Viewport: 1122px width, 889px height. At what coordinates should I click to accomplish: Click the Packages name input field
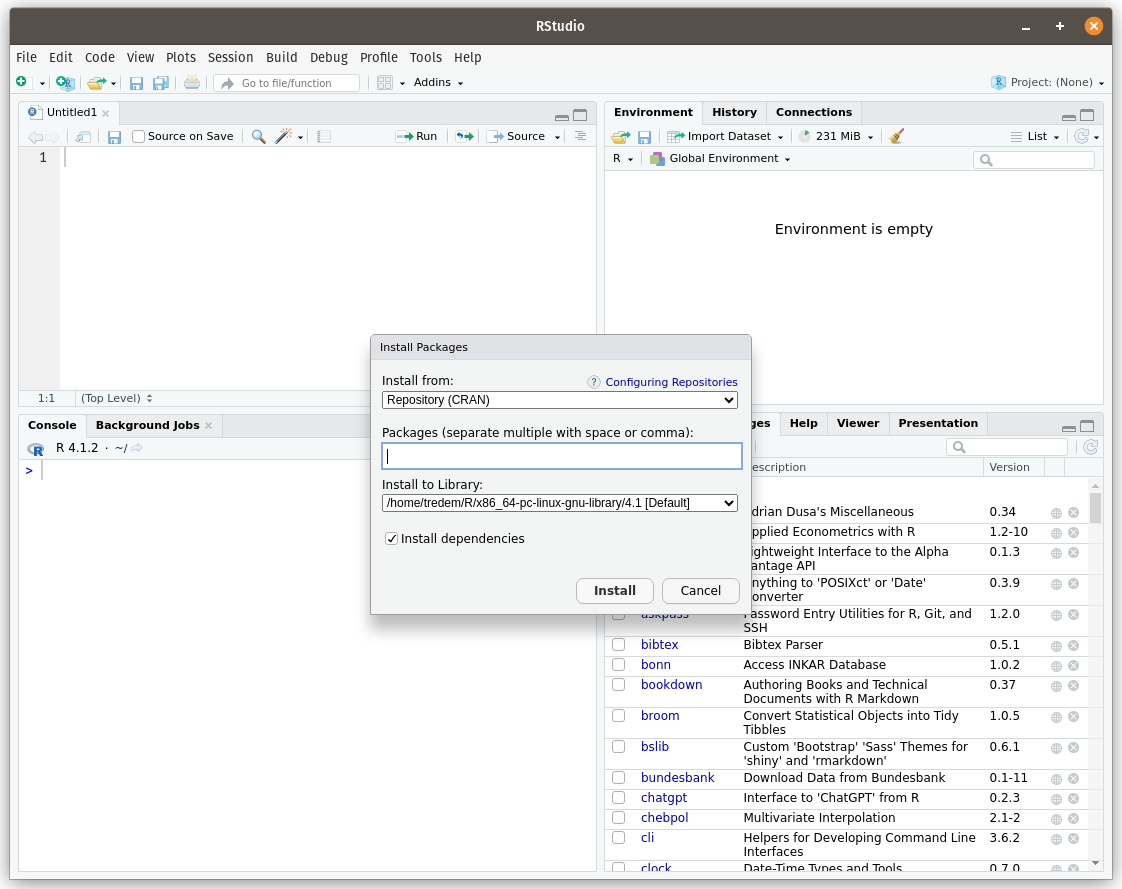tap(562, 457)
